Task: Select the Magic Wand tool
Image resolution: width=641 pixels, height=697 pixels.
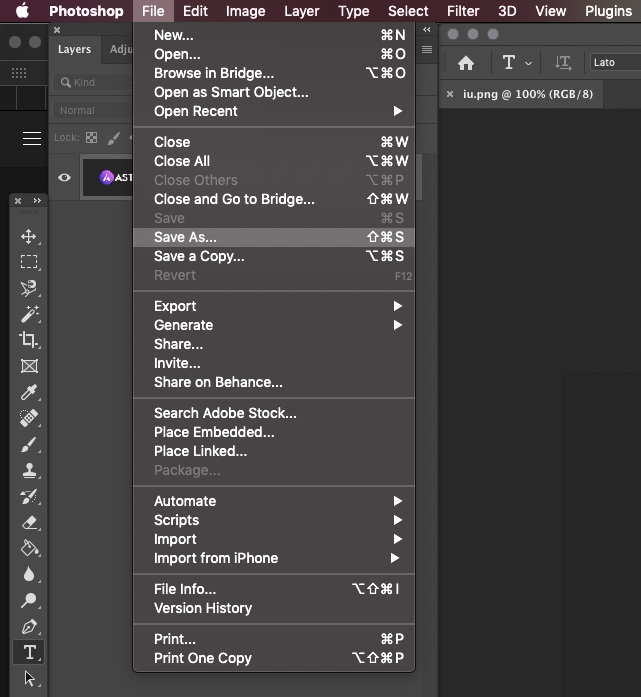Action: 29,314
